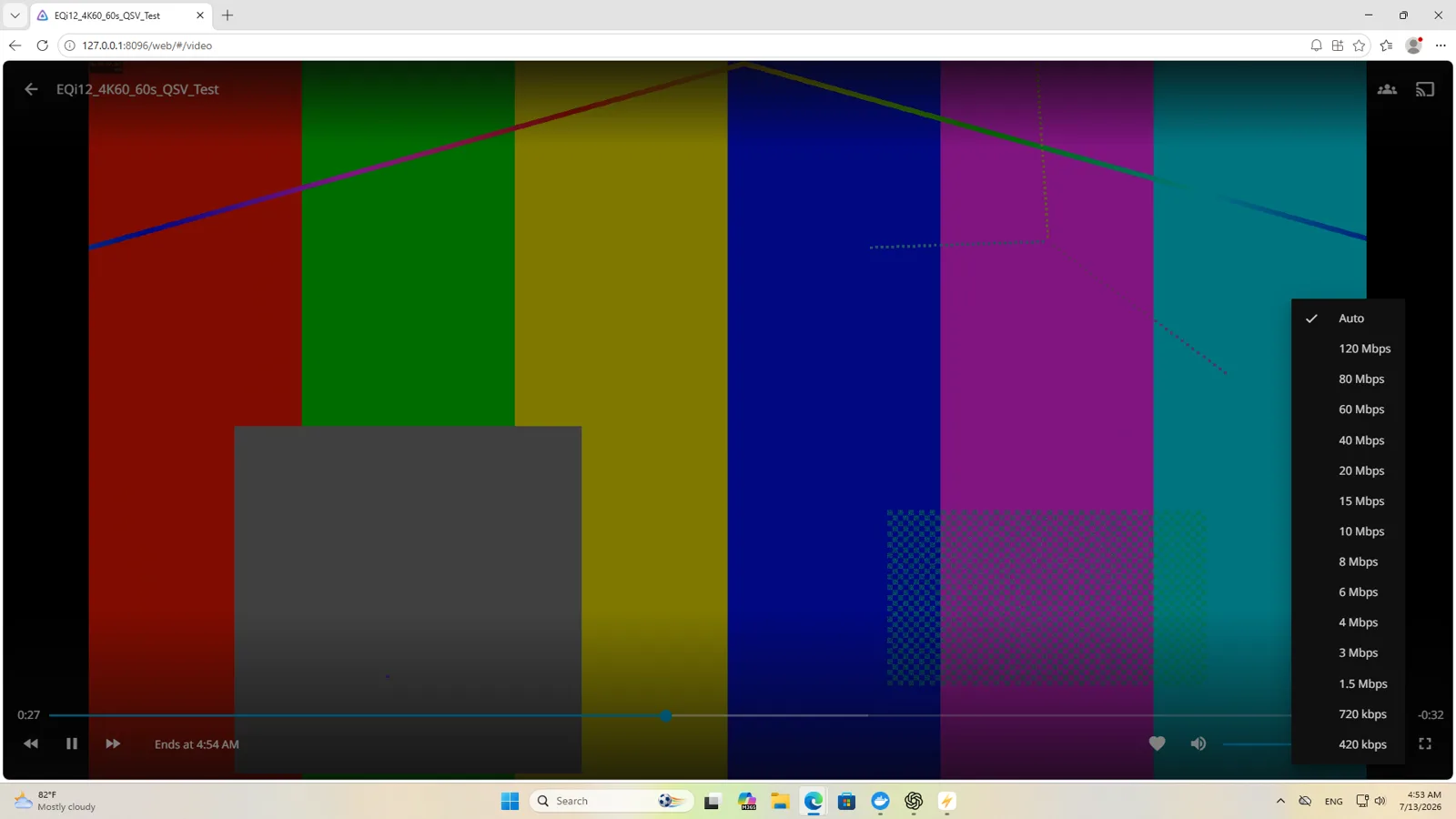Go back using the player's back arrow
This screenshot has width=1456, height=819.
pos(31,89)
